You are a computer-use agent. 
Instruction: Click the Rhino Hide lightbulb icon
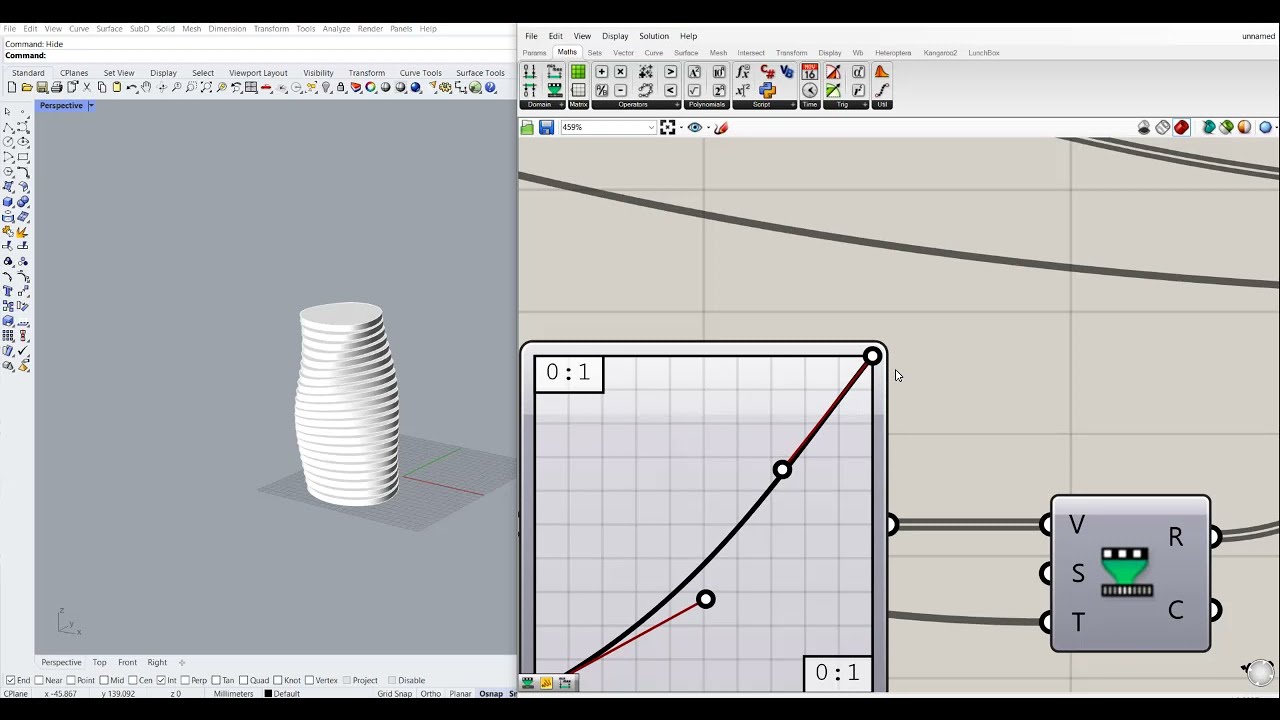coord(326,88)
